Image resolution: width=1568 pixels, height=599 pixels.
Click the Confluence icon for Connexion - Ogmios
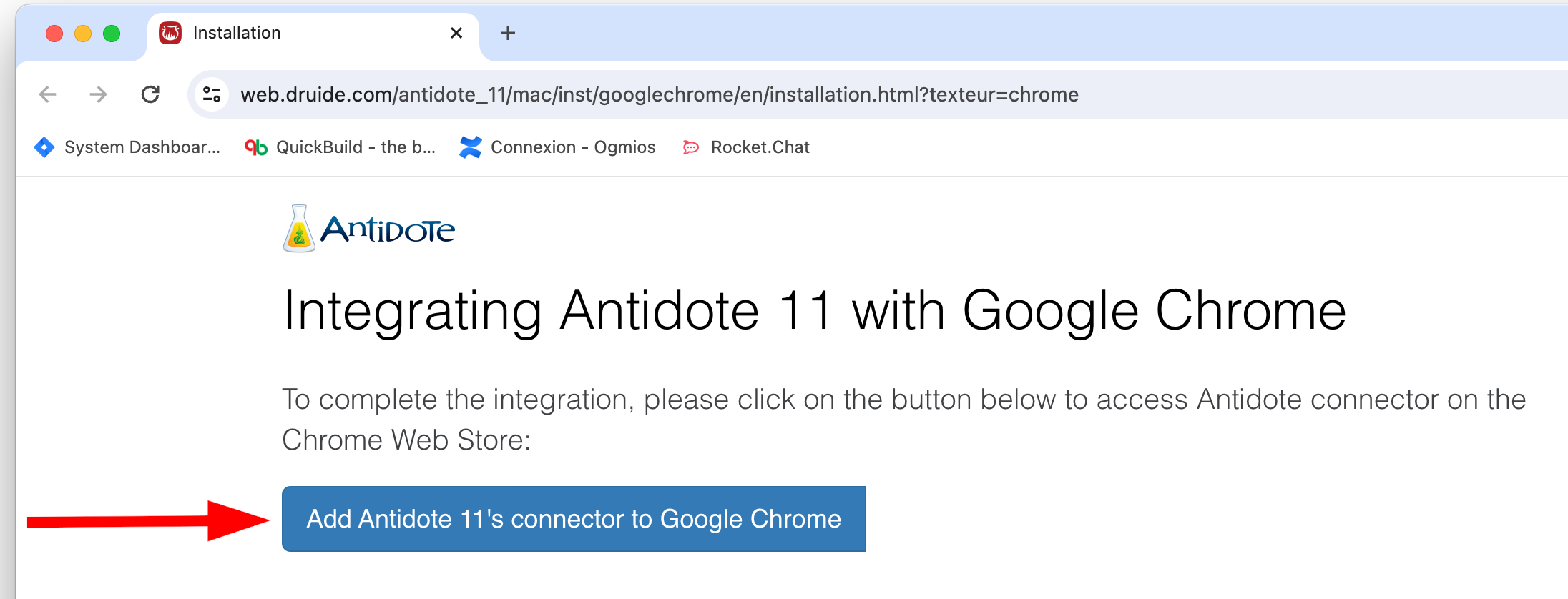(471, 147)
